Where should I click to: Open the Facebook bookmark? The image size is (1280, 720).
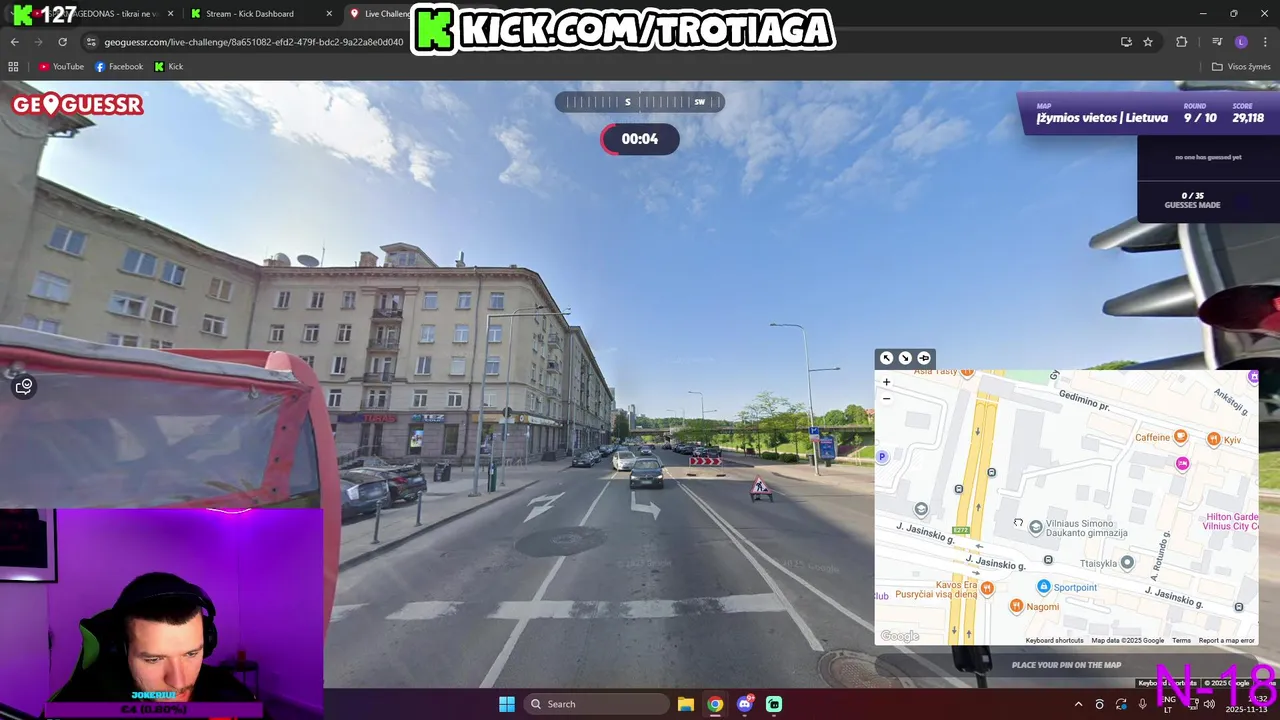(119, 67)
